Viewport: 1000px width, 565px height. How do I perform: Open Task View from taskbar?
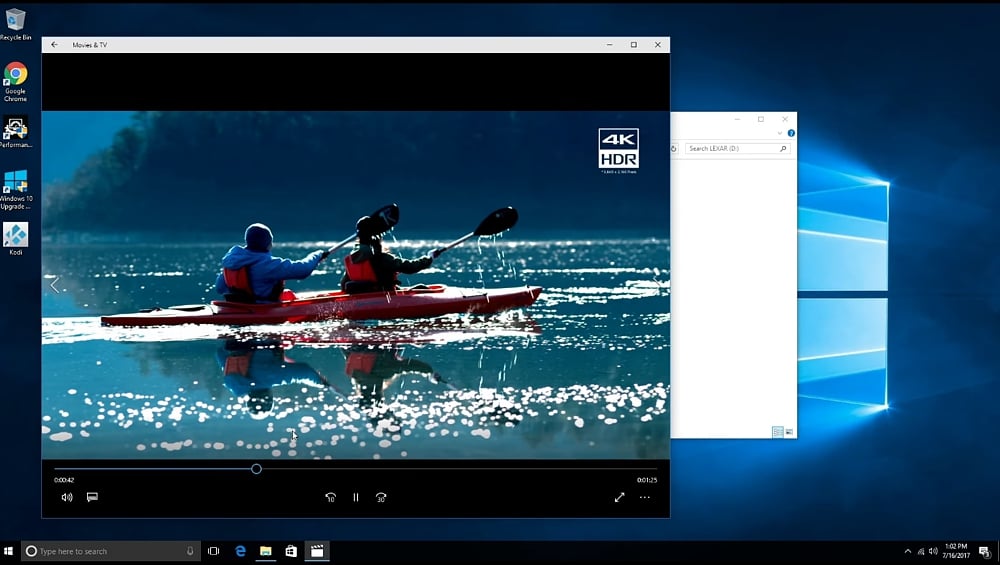[x=214, y=551]
